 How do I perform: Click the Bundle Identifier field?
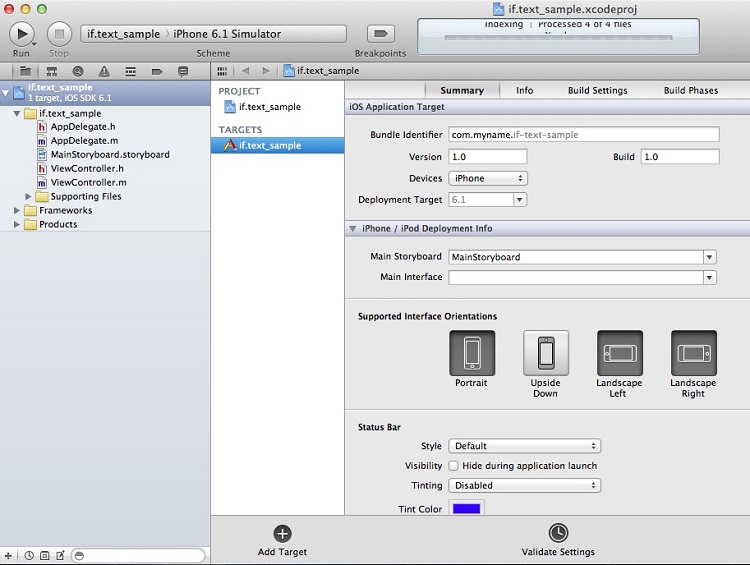(x=584, y=134)
